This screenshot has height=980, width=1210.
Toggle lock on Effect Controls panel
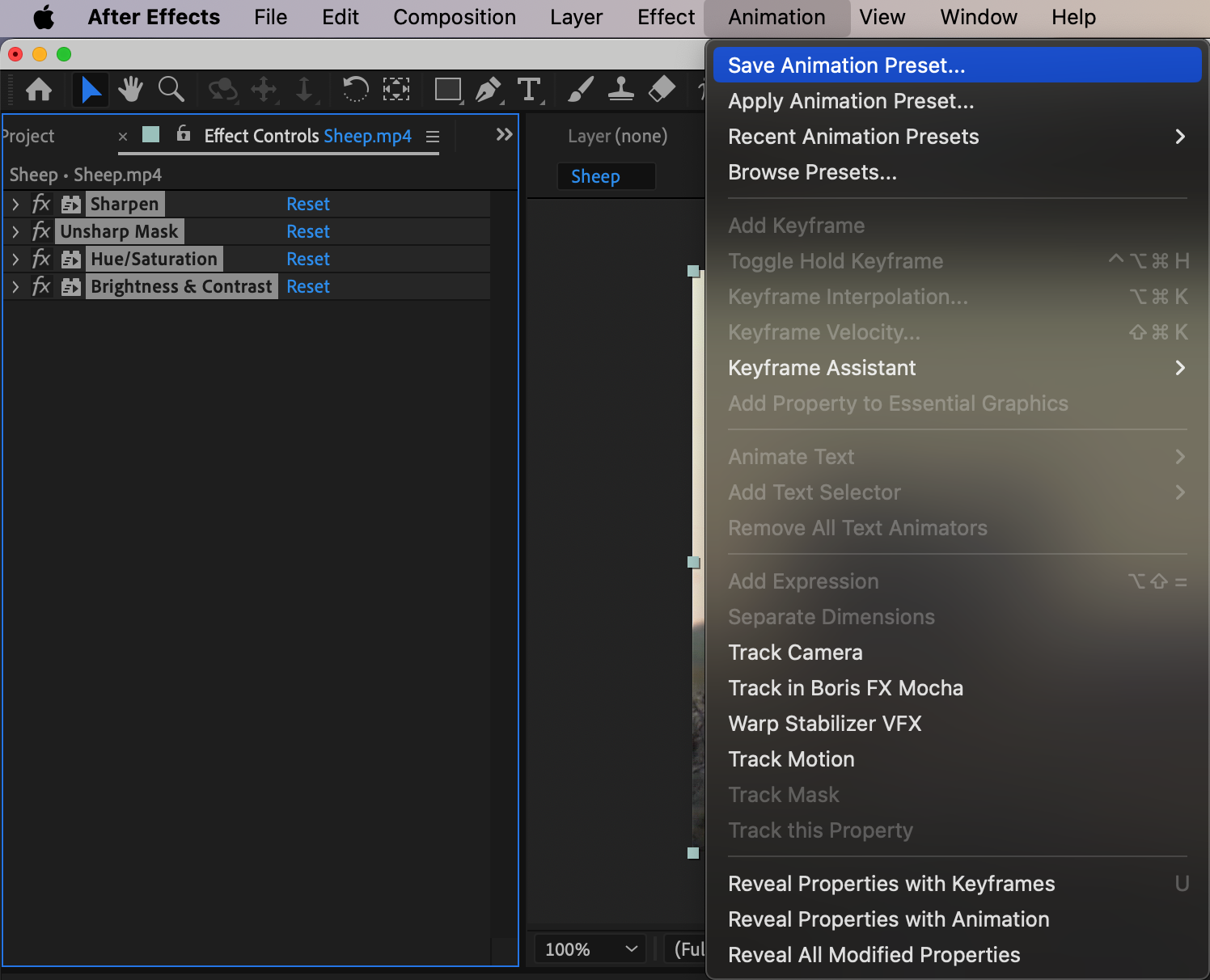pyautogui.click(x=184, y=134)
